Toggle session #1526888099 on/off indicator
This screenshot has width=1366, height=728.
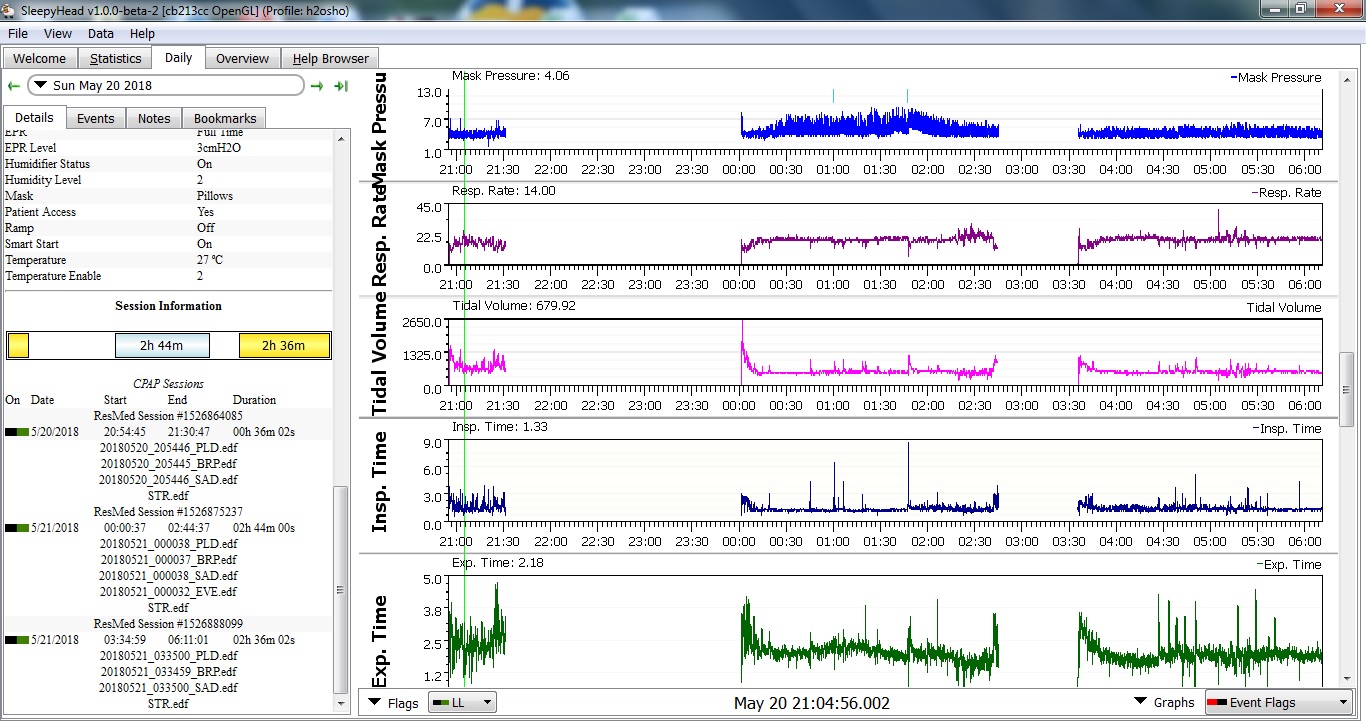[x=17, y=640]
